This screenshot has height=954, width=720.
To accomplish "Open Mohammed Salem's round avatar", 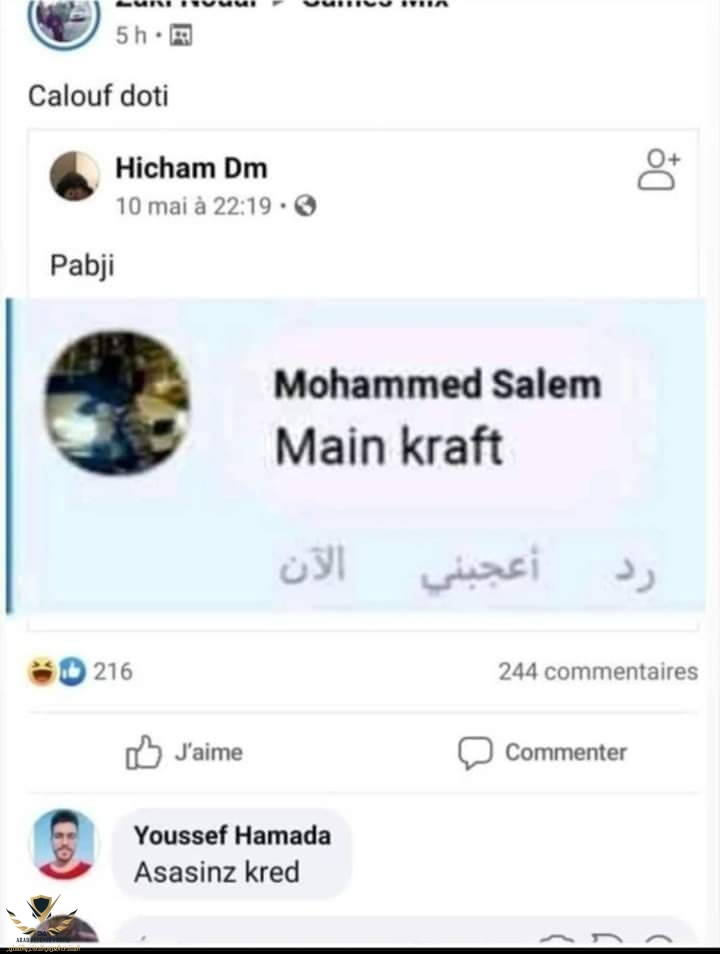I will coord(117,402).
